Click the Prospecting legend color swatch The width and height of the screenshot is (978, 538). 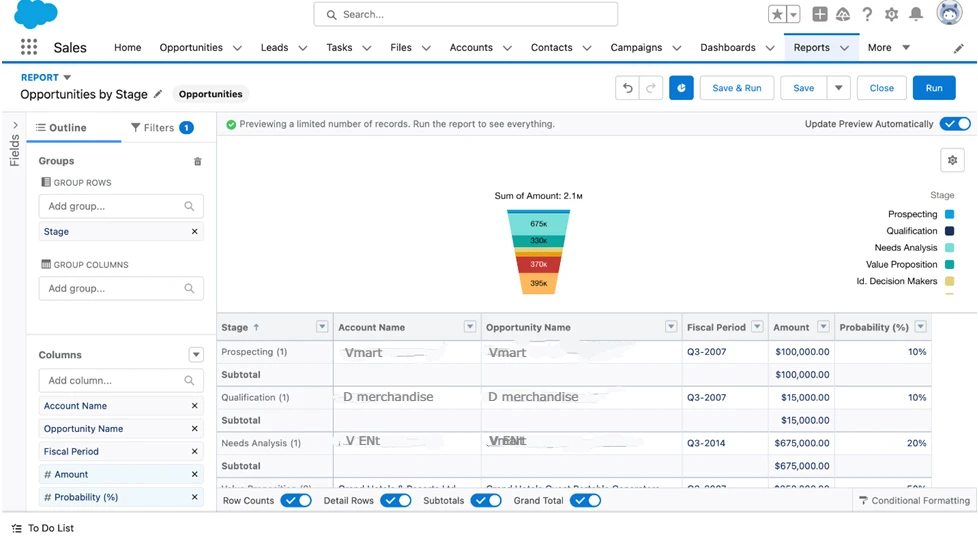(x=949, y=214)
